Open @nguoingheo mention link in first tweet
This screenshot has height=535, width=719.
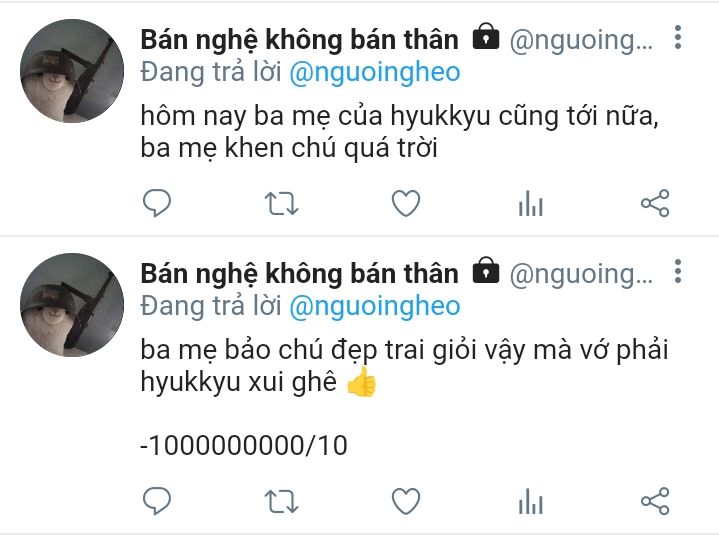[375, 73]
